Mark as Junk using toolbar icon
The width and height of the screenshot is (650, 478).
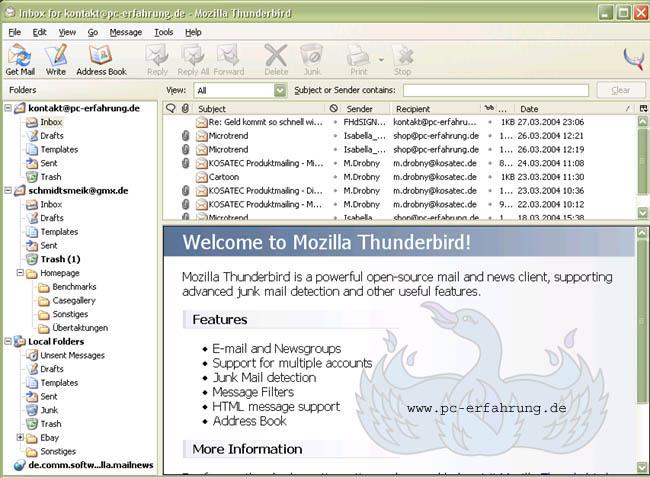[x=312, y=61]
